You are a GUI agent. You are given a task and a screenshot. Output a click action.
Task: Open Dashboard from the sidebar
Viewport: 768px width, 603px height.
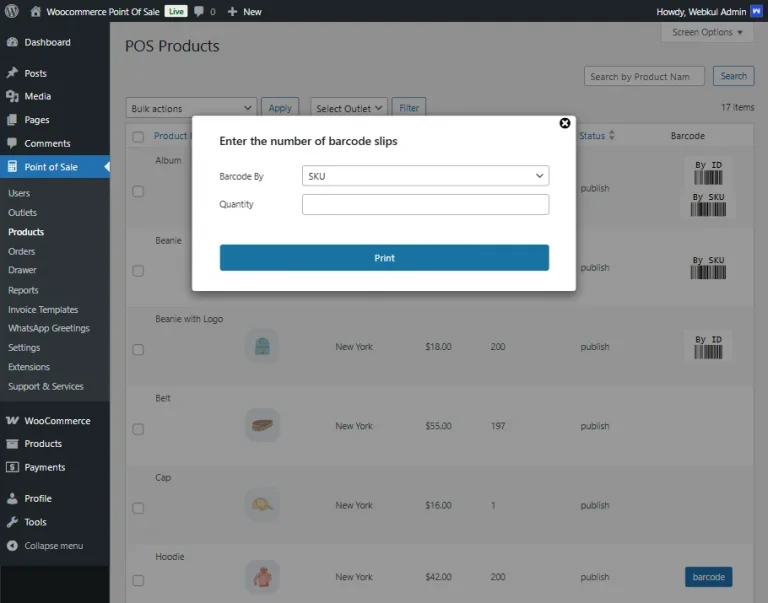[x=47, y=42]
